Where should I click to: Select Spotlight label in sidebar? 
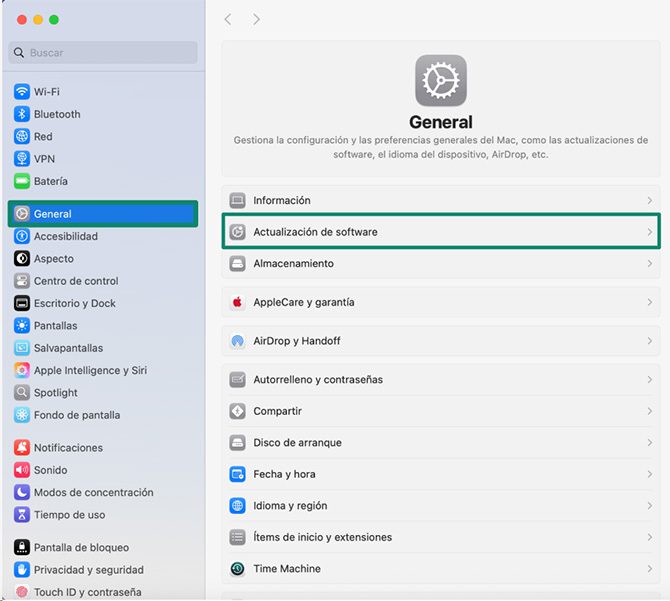(x=56, y=393)
